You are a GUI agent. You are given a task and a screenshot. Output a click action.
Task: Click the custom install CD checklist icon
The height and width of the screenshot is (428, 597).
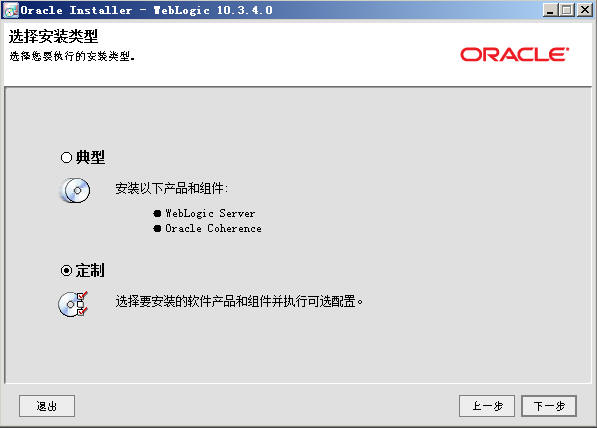pyautogui.click(x=73, y=304)
